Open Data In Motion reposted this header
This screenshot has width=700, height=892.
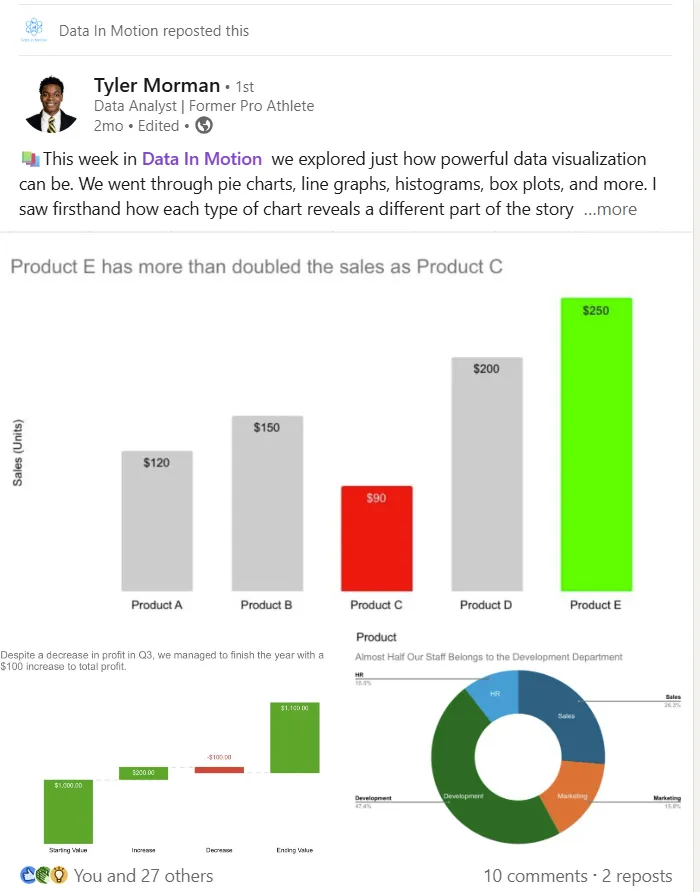[154, 31]
